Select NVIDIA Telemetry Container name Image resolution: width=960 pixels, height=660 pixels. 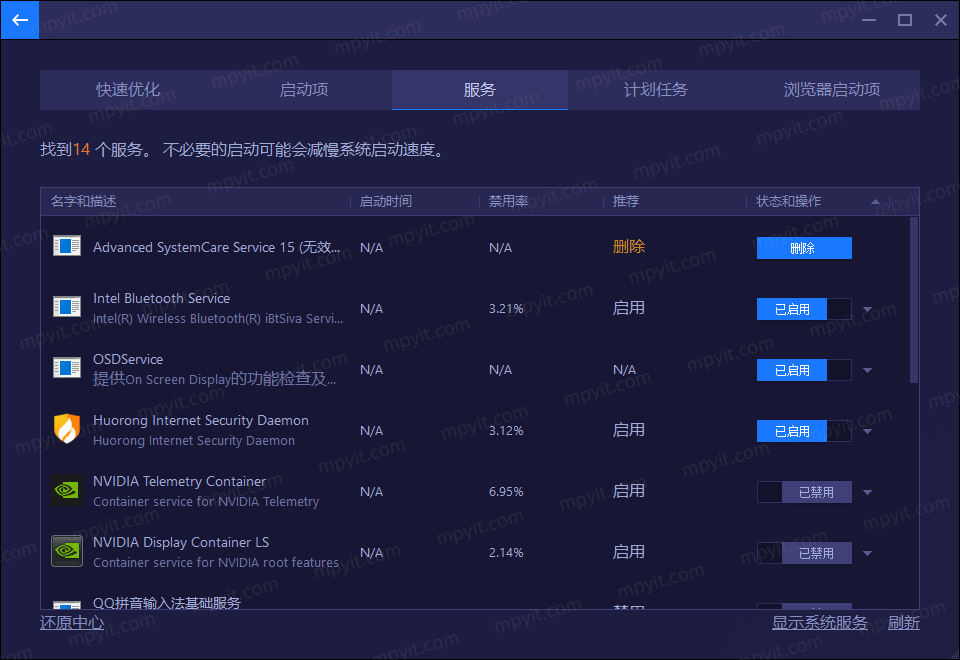coord(179,481)
